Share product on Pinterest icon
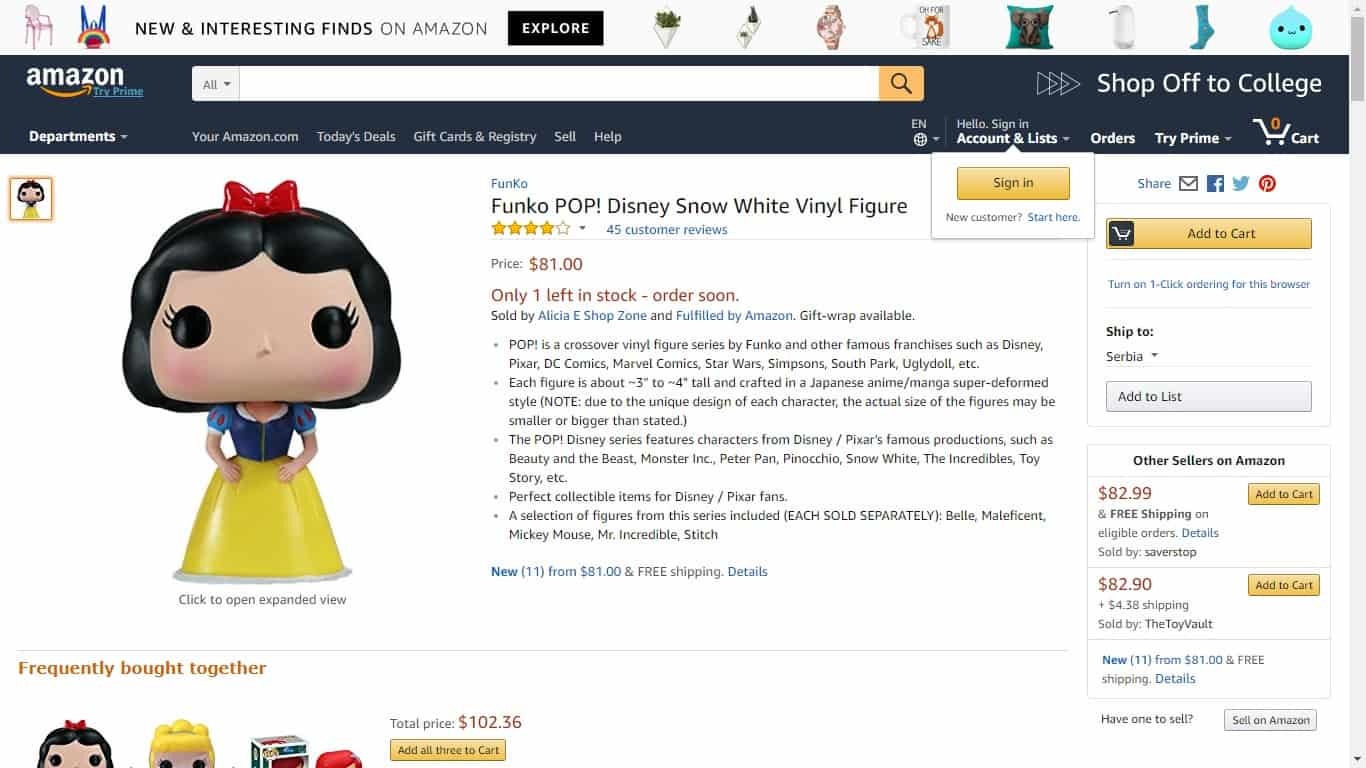The image size is (1366, 768). 1267,184
